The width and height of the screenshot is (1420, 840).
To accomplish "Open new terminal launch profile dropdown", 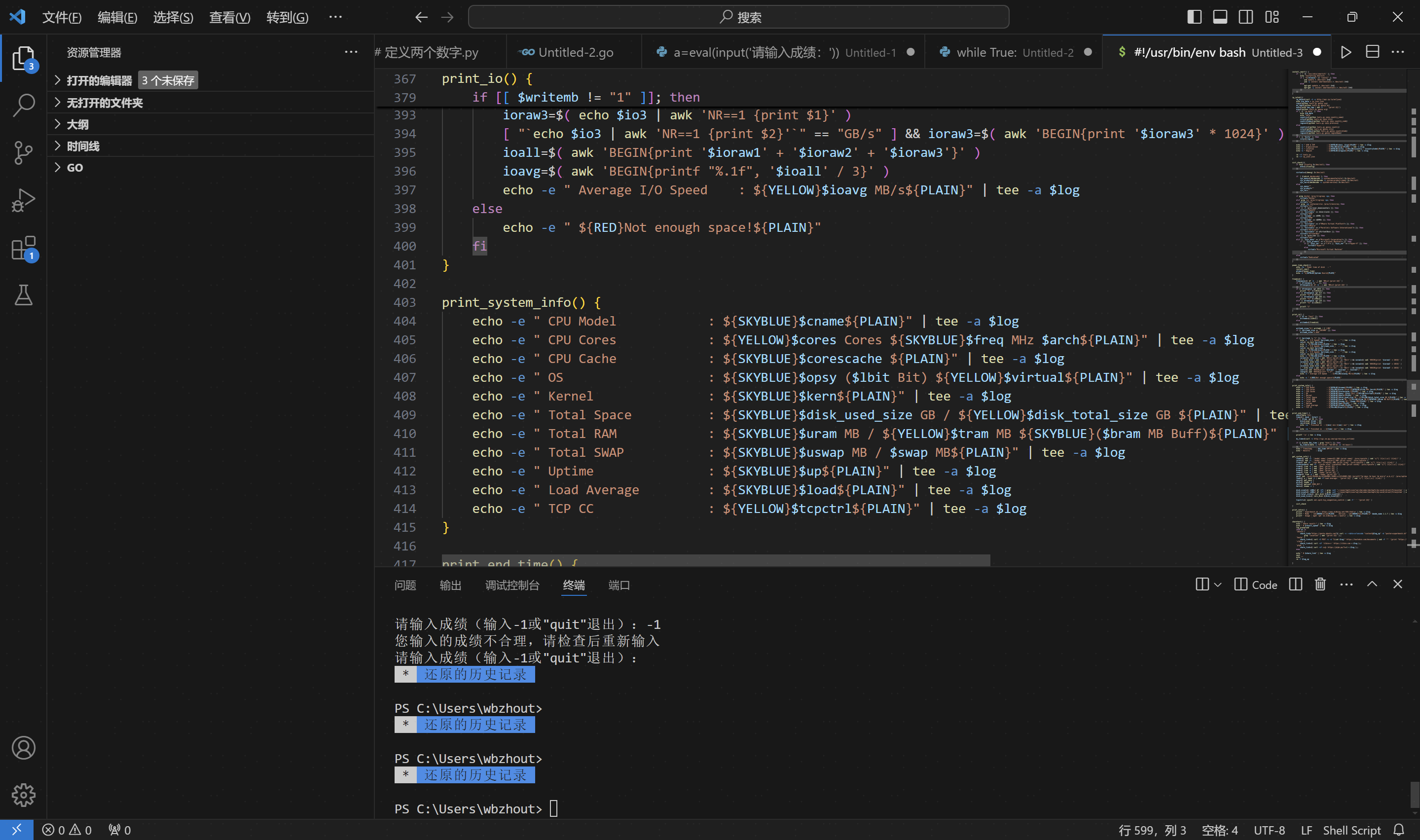I will 1218,584.
